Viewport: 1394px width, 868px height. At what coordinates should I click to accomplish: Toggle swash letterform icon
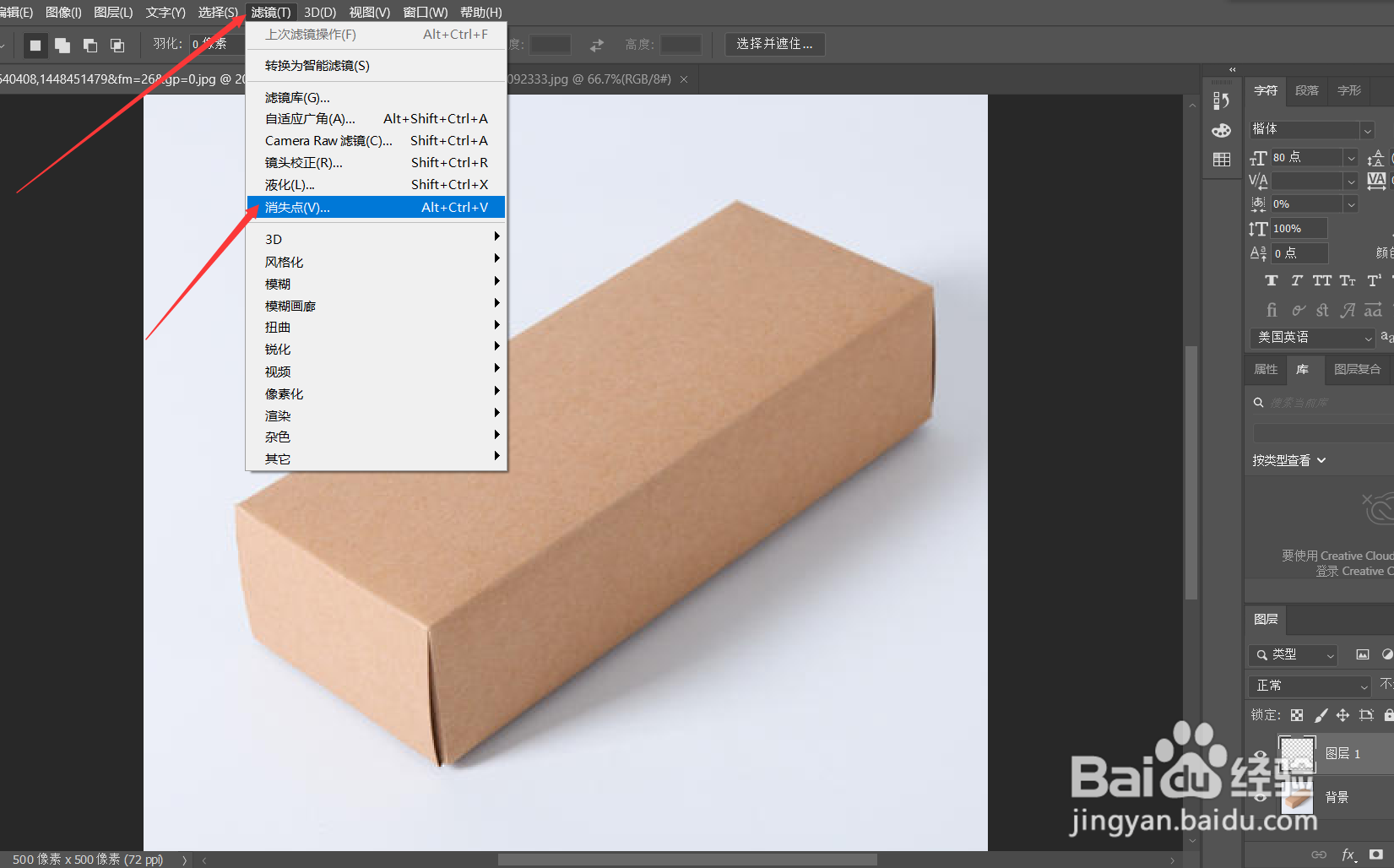click(x=1348, y=310)
